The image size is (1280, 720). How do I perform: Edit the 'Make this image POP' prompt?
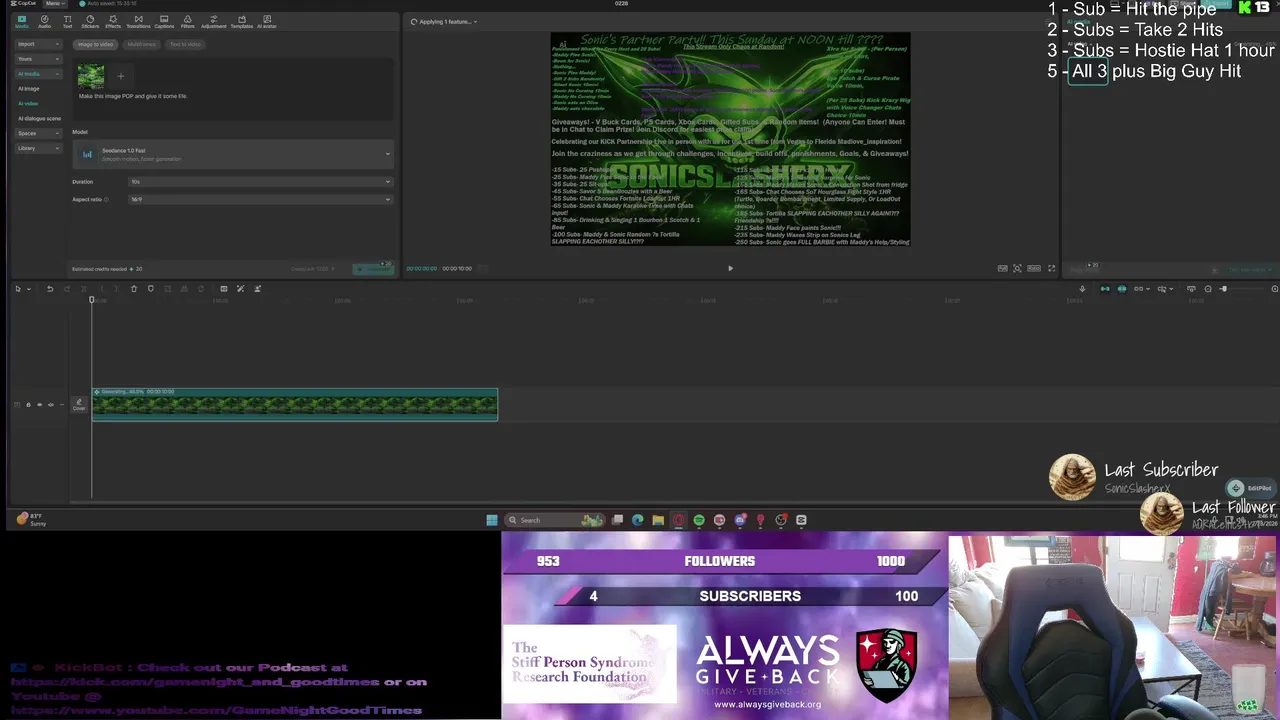point(133,96)
